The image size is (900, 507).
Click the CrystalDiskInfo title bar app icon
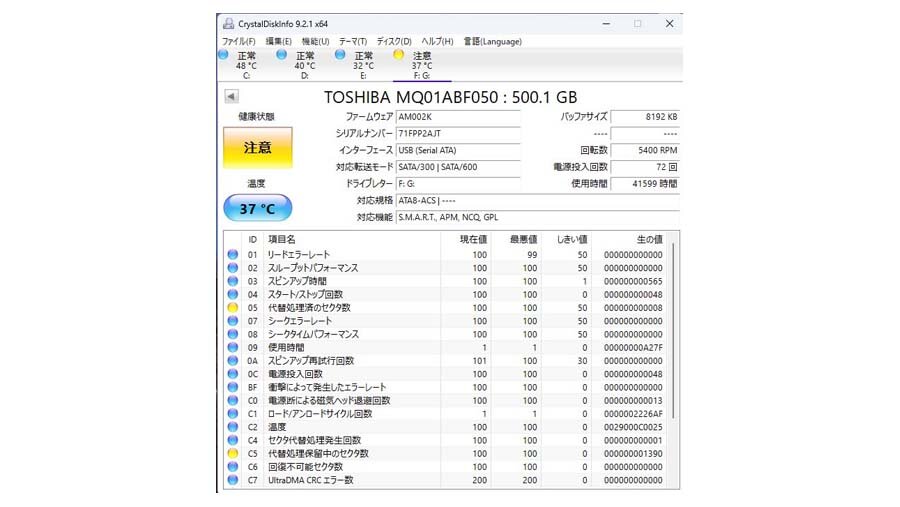click(x=228, y=24)
